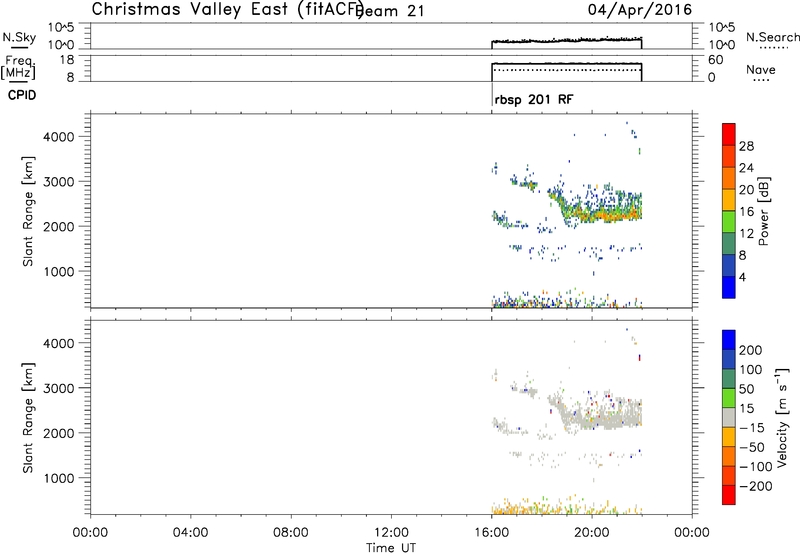800x554 pixels.
Task: Click the blue bottom segment of the power color bar
Action: click(x=729, y=287)
